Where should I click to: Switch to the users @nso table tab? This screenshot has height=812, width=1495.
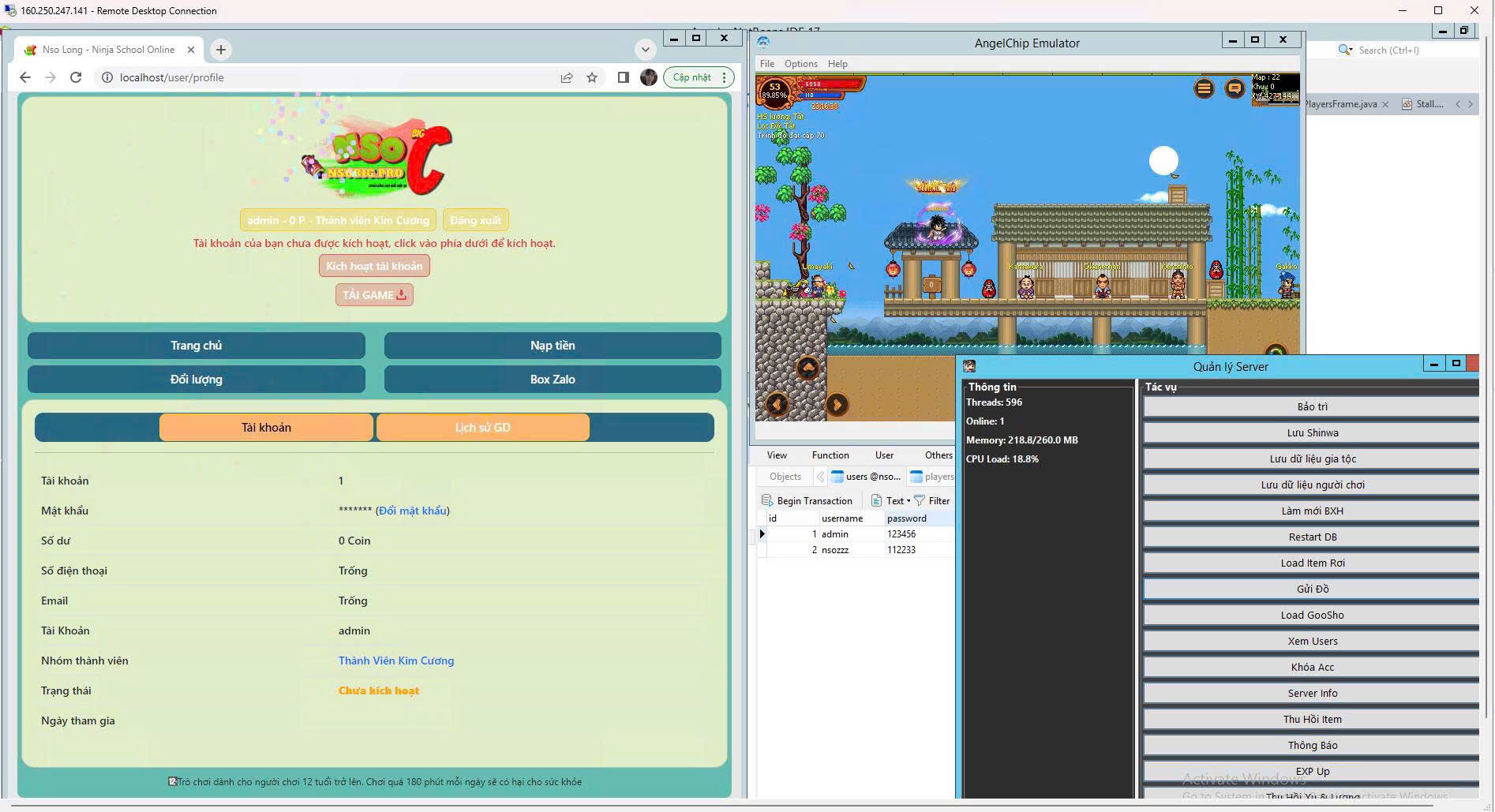tap(865, 477)
